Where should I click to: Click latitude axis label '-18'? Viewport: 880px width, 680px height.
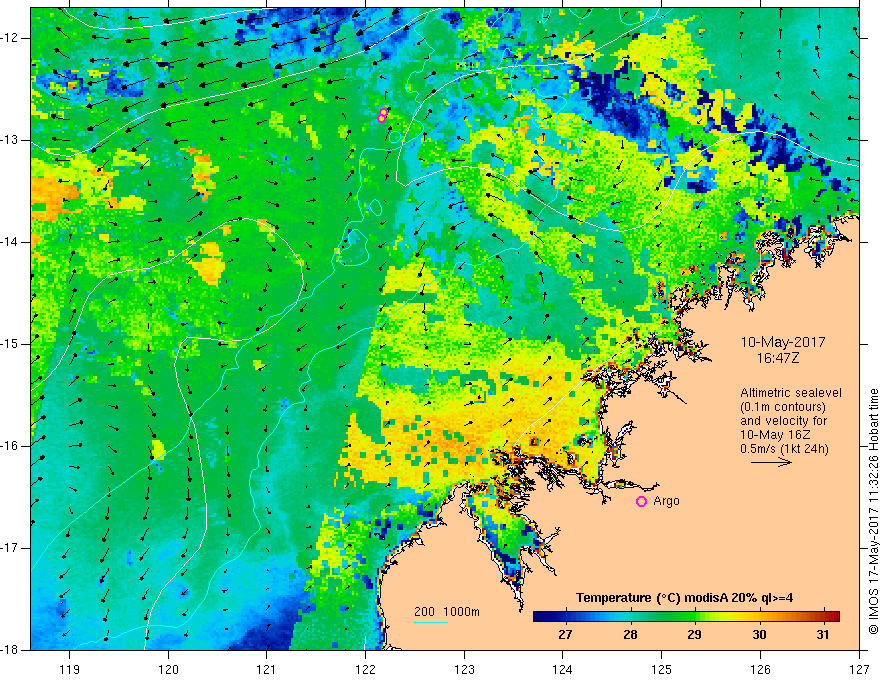11,650
